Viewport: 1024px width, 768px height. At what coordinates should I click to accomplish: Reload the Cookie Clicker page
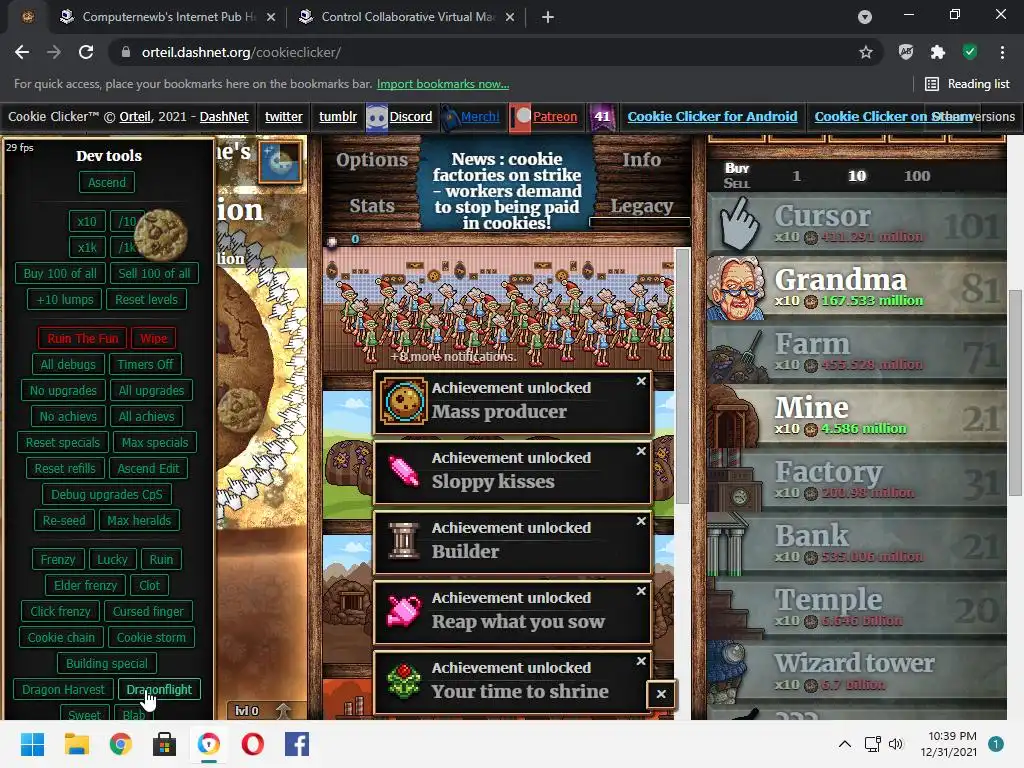point(86,52)
